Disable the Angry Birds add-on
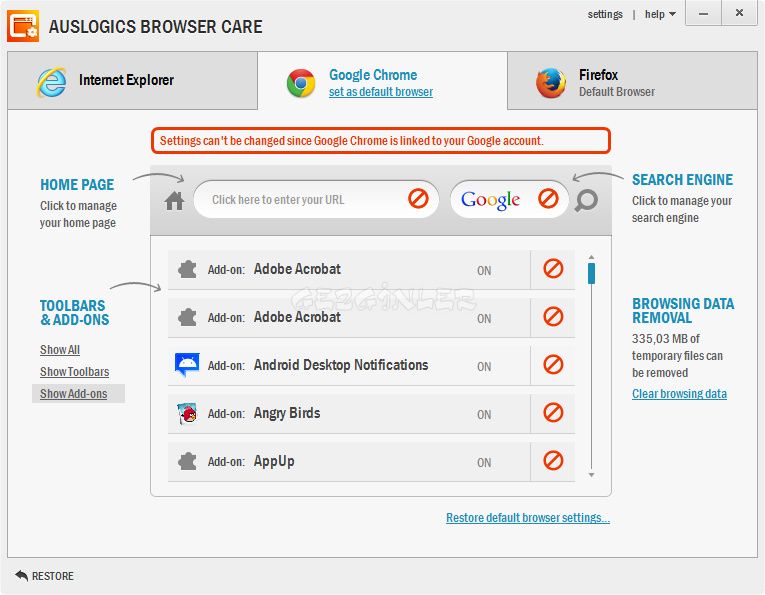The image size is (765, 595). point(553,413)
